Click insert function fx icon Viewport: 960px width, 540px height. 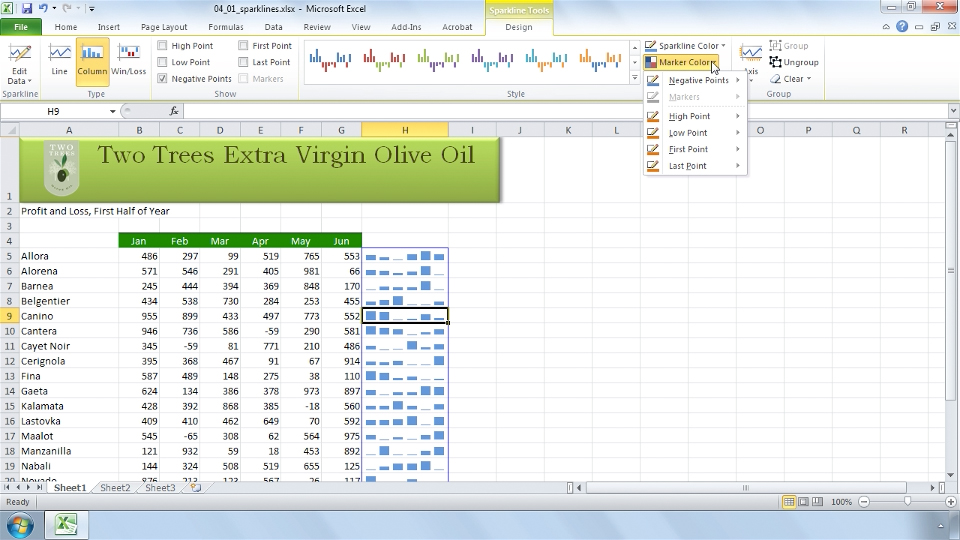(x=174, y=111)
